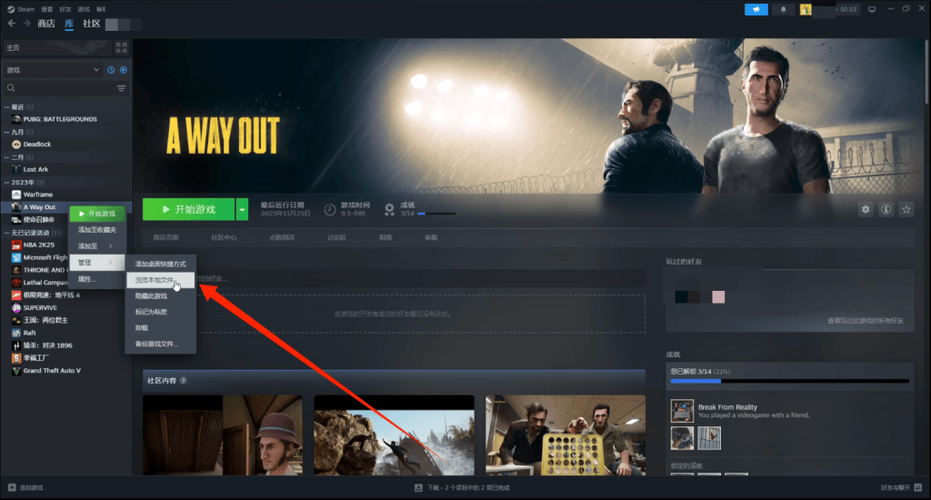
Task: Switch to the 商店 tab
Action: point(46,24)
